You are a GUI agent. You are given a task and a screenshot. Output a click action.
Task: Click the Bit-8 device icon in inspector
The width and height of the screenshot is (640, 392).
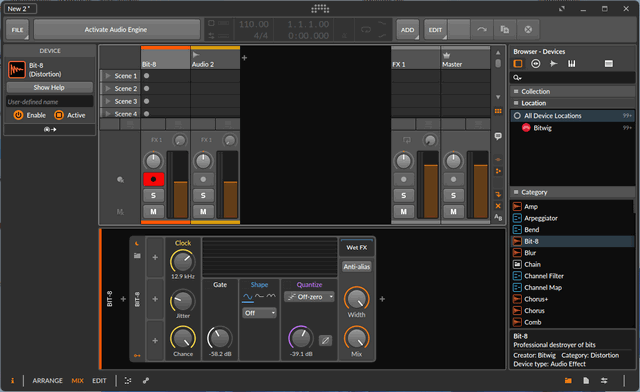point(17,70)
